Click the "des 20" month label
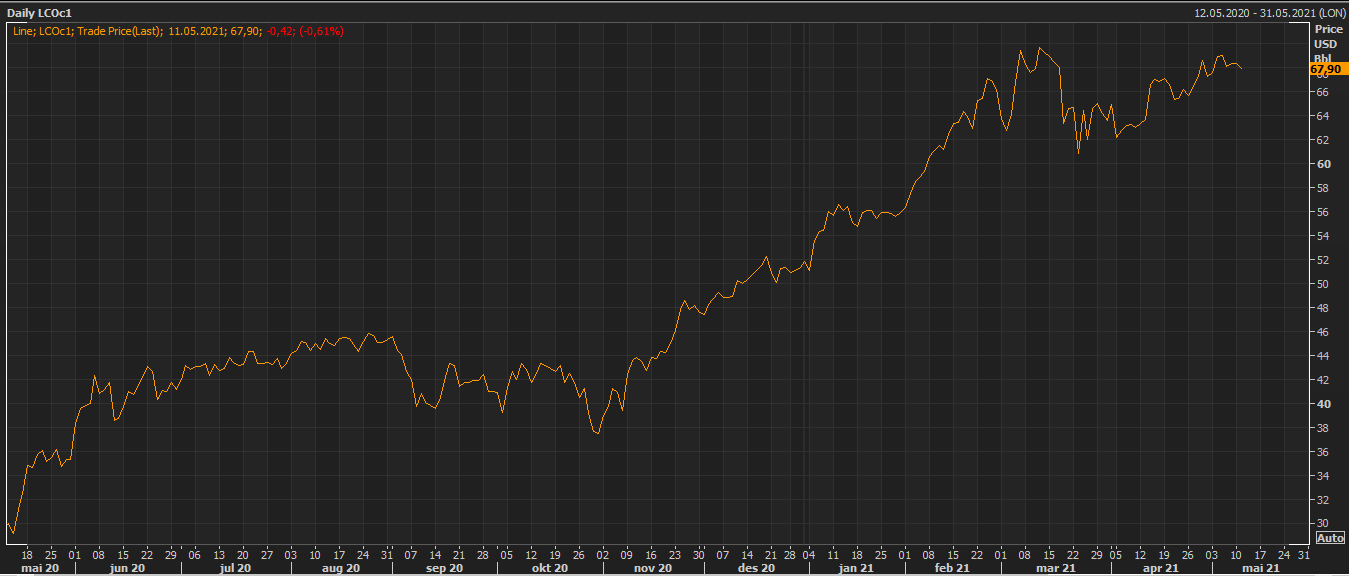 755,568
